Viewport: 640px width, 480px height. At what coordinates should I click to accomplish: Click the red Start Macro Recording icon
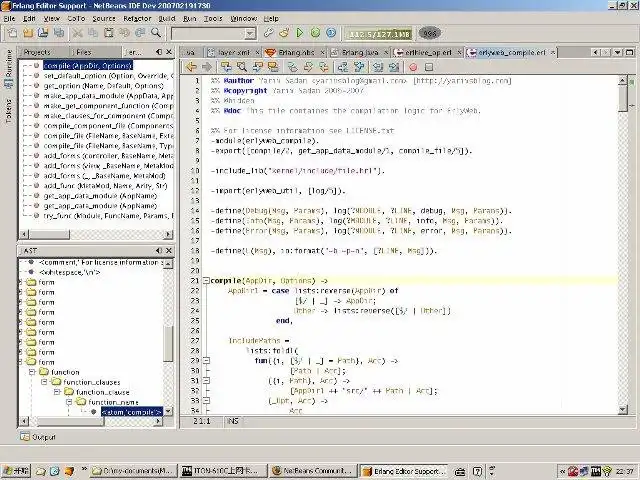(413, 67)
